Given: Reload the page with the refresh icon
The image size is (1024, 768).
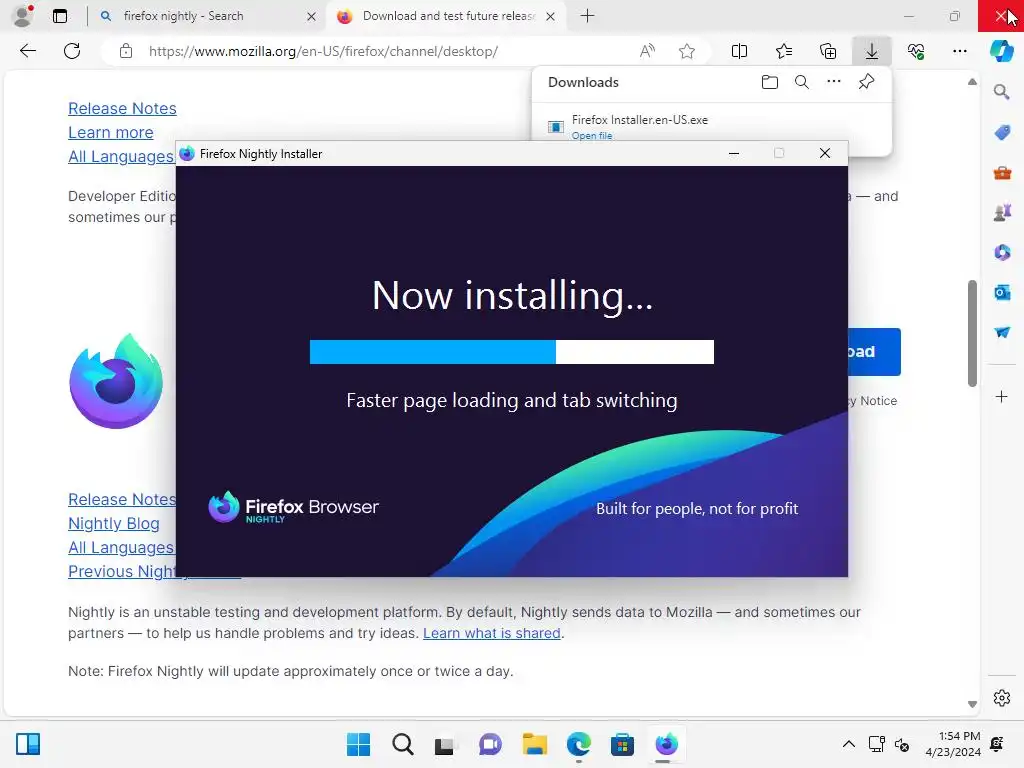Looking at the screenshot, I should 72,51.
